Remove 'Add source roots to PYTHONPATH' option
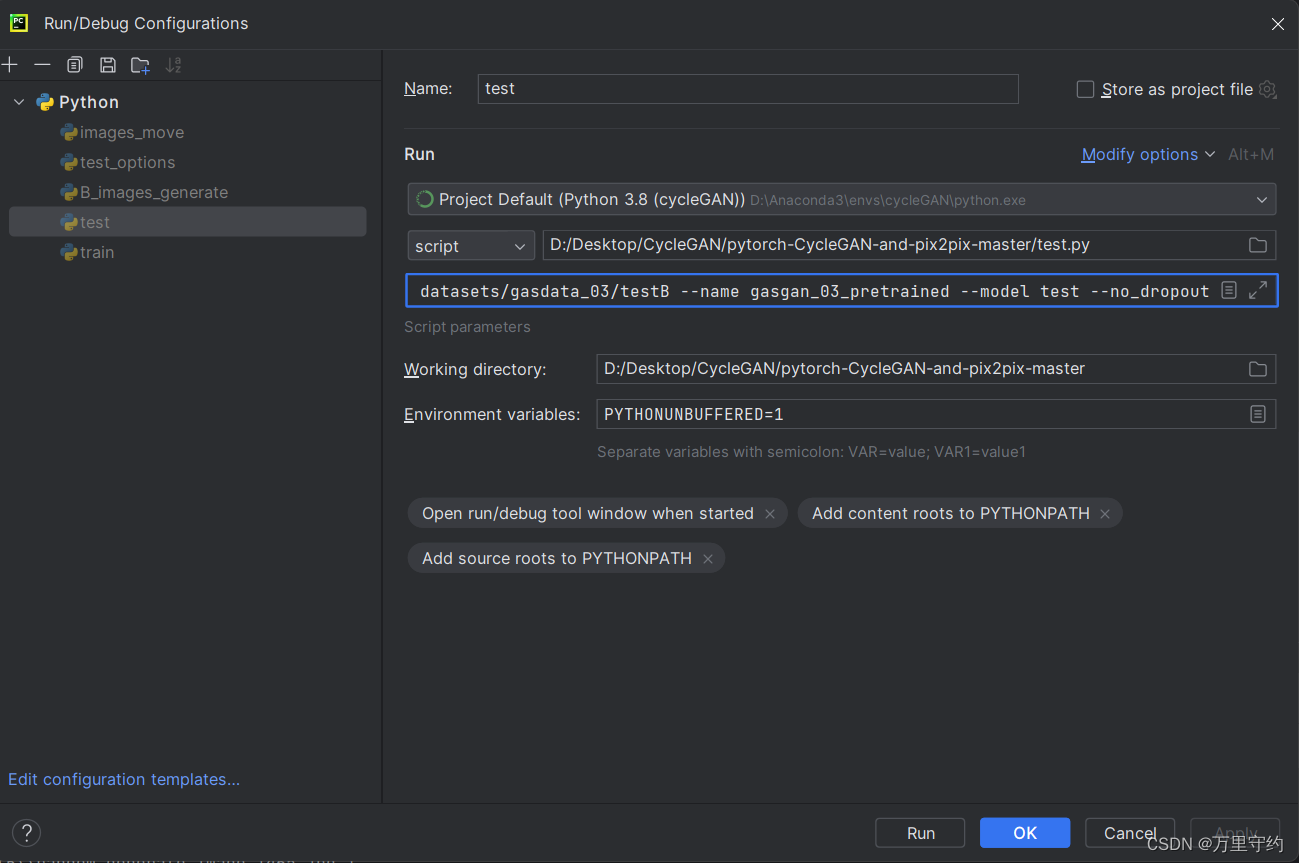1299x863 pixels. pyautogui.click(x=708, y=559)
